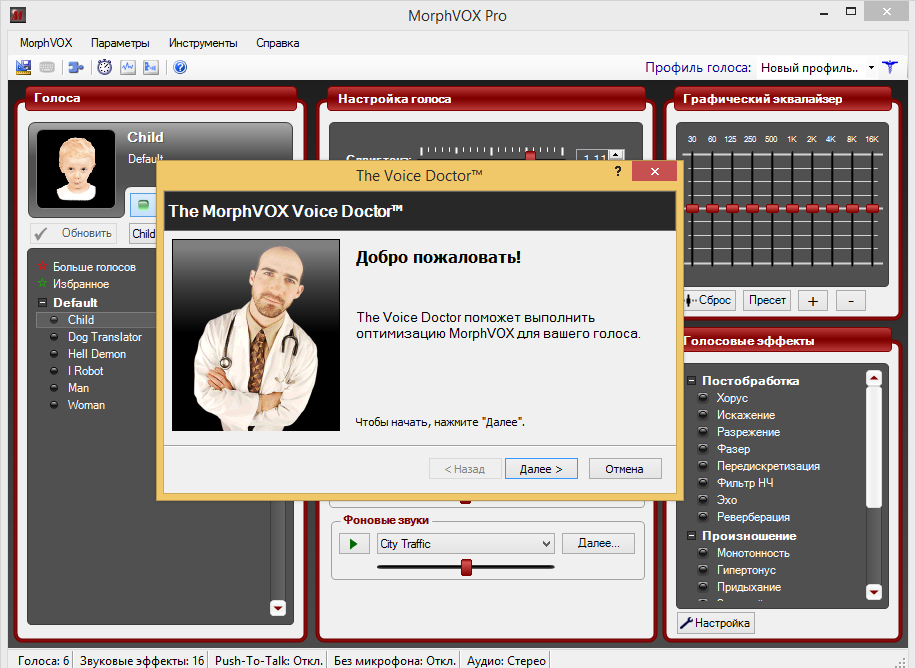Toggle the Гипертонус effect
The height and width of the screenshot is (668, 916).
pyautogui.click(x=703, y=570)
